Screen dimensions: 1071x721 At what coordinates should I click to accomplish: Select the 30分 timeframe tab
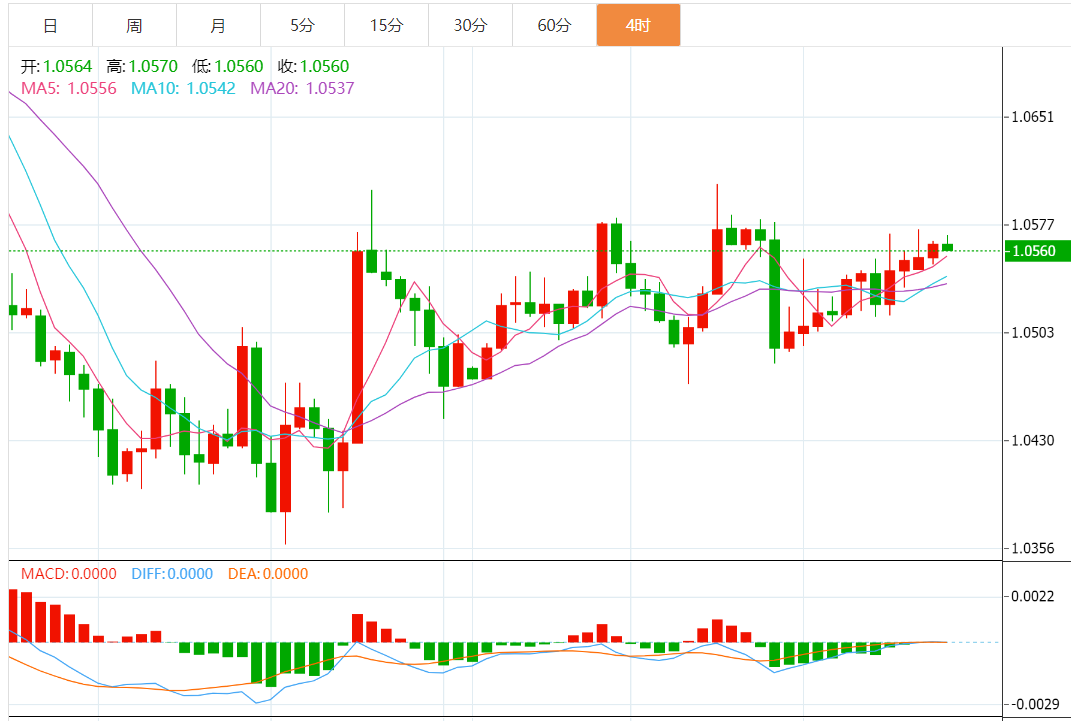(471, 25)
